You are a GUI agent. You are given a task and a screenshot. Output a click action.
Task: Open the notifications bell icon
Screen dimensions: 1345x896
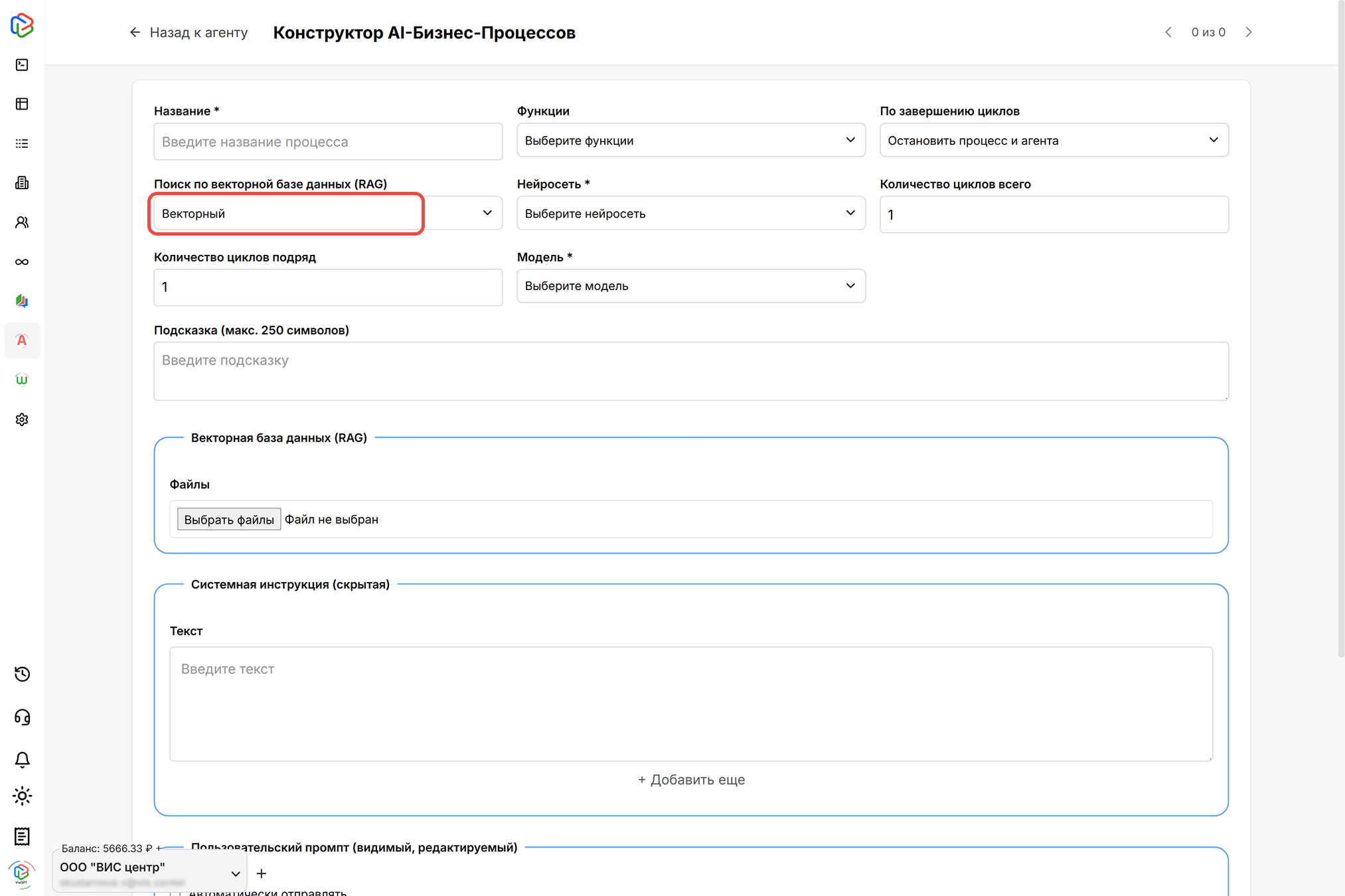[x=22, y=759]
